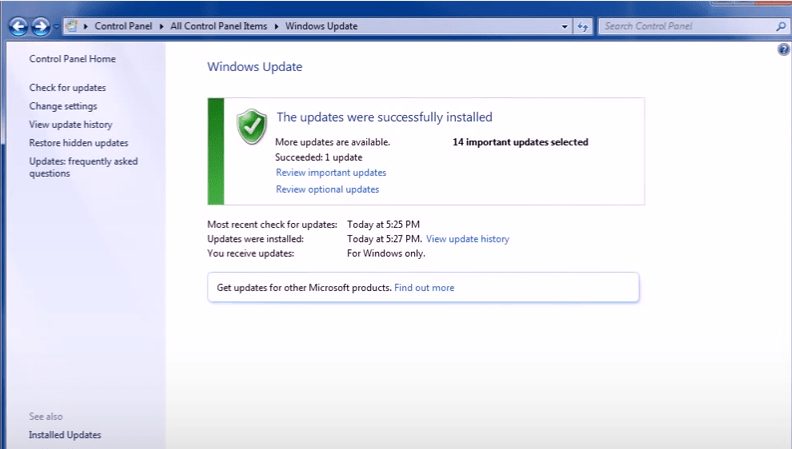Click Check for updates
This screenshot has height=449, width=792.
pos(68,87)
